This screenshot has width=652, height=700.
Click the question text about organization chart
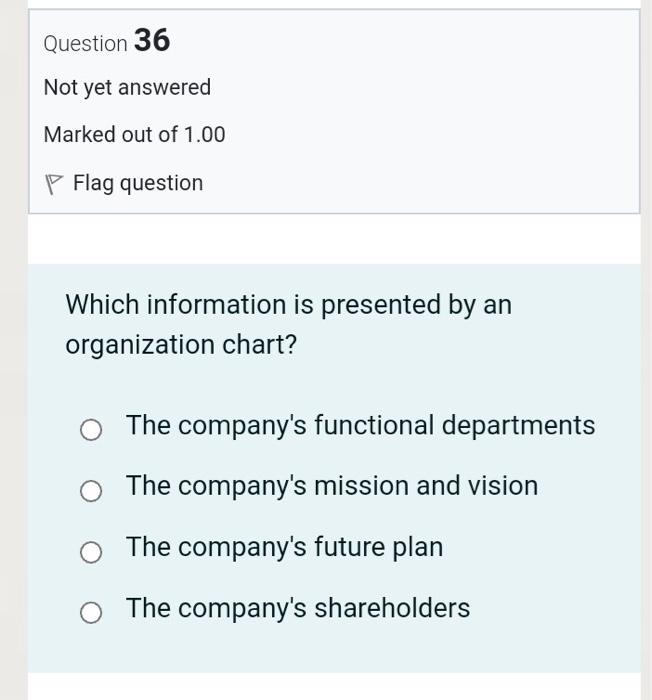point(288,324)
